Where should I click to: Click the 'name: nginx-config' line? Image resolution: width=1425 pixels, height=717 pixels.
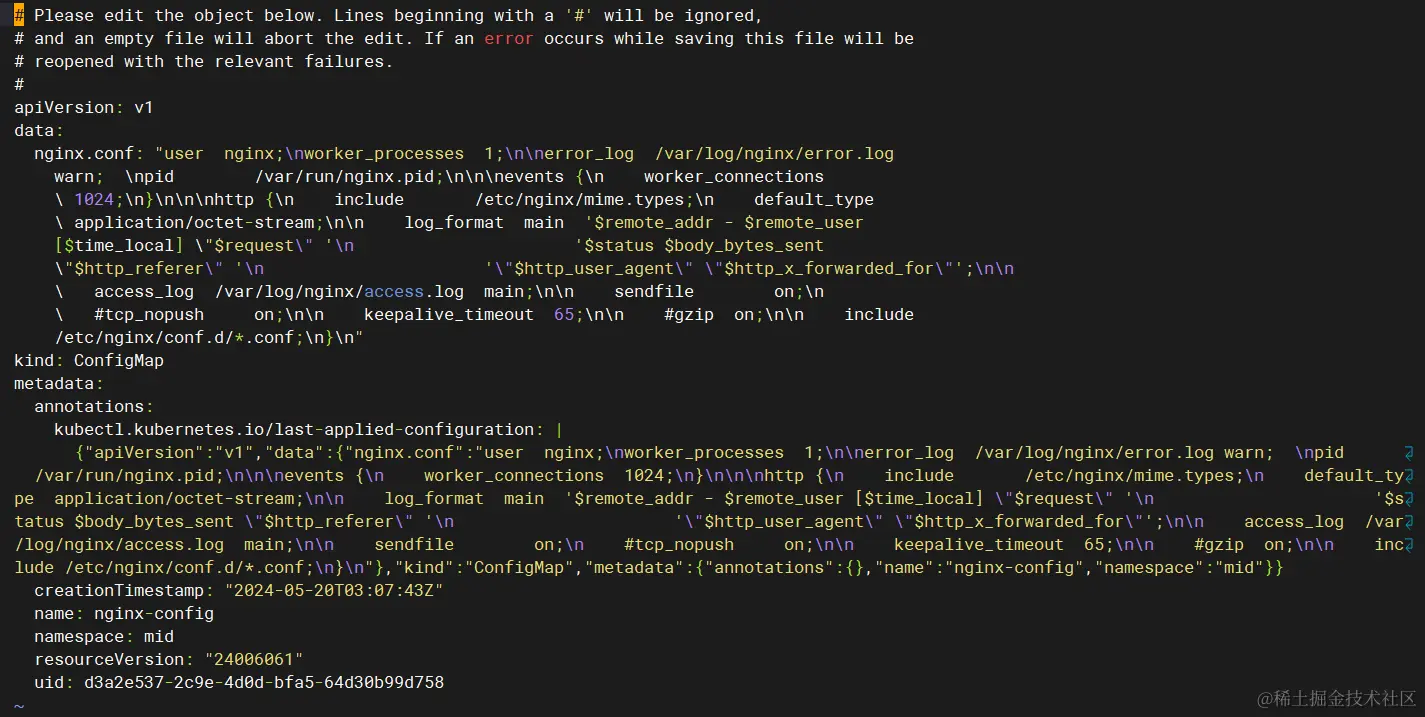click(x=124, y=613)
